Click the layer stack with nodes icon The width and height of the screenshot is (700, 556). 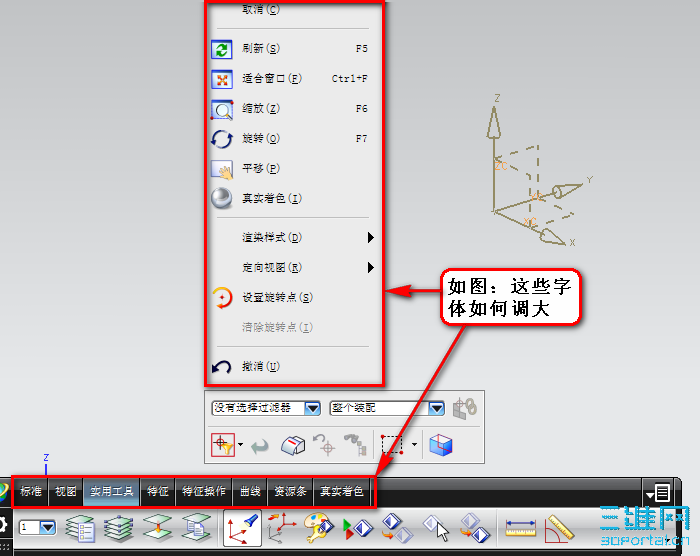click(x=118, y=529)
